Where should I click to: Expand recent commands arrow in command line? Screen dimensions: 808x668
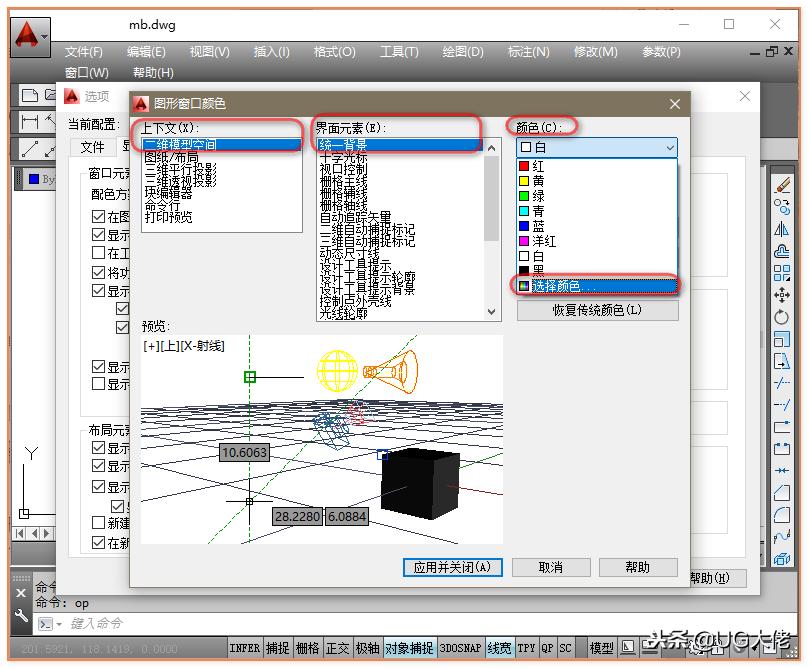[x=59, y=624]
